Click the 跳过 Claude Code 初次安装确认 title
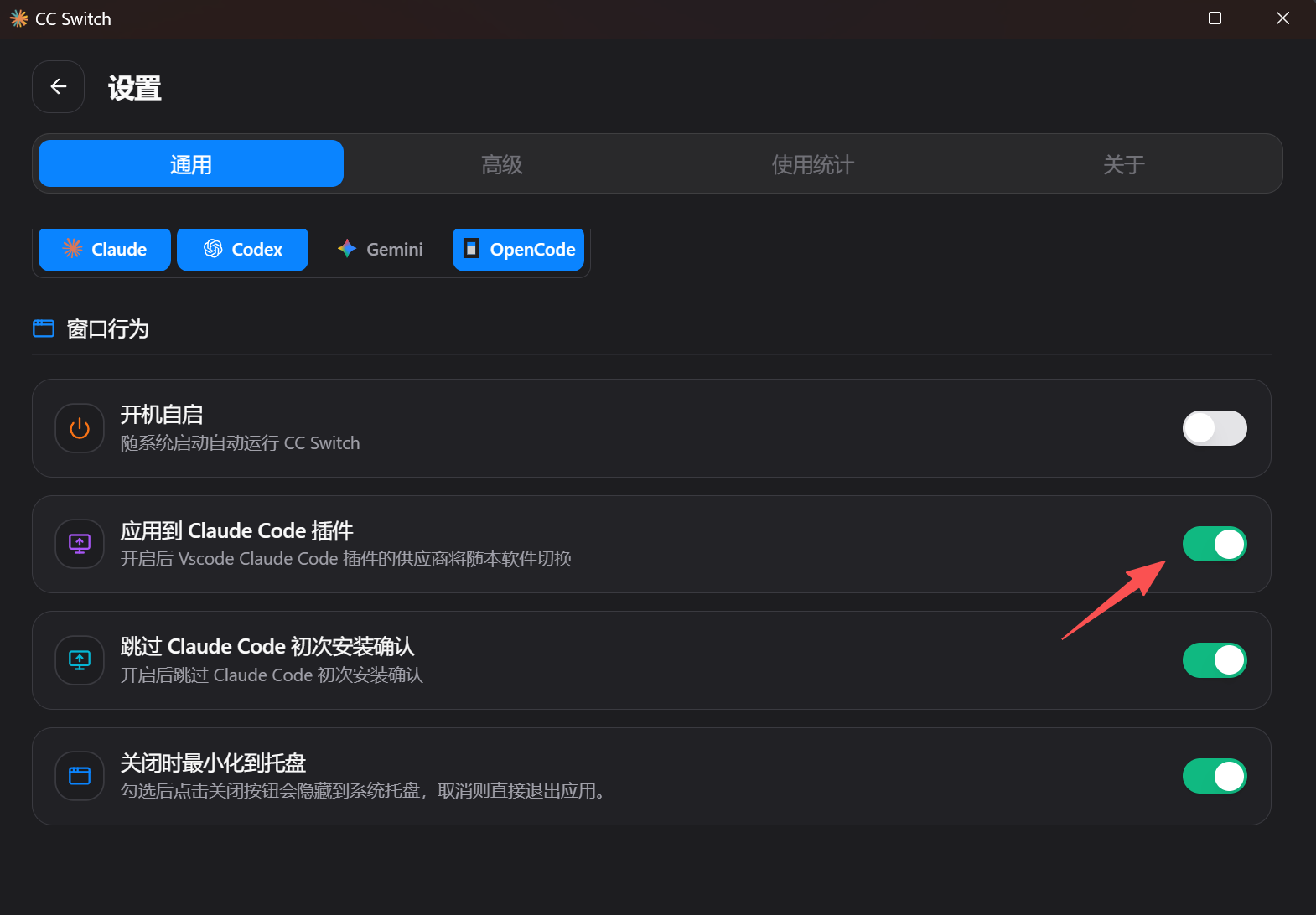1316x915 pixels. point(267,646)
